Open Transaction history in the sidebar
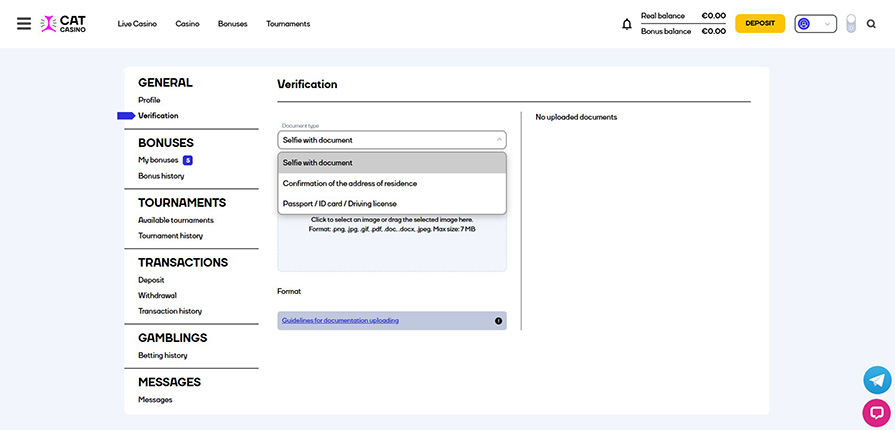The width and height of the screenshot is (895, 430). [170, 311]
